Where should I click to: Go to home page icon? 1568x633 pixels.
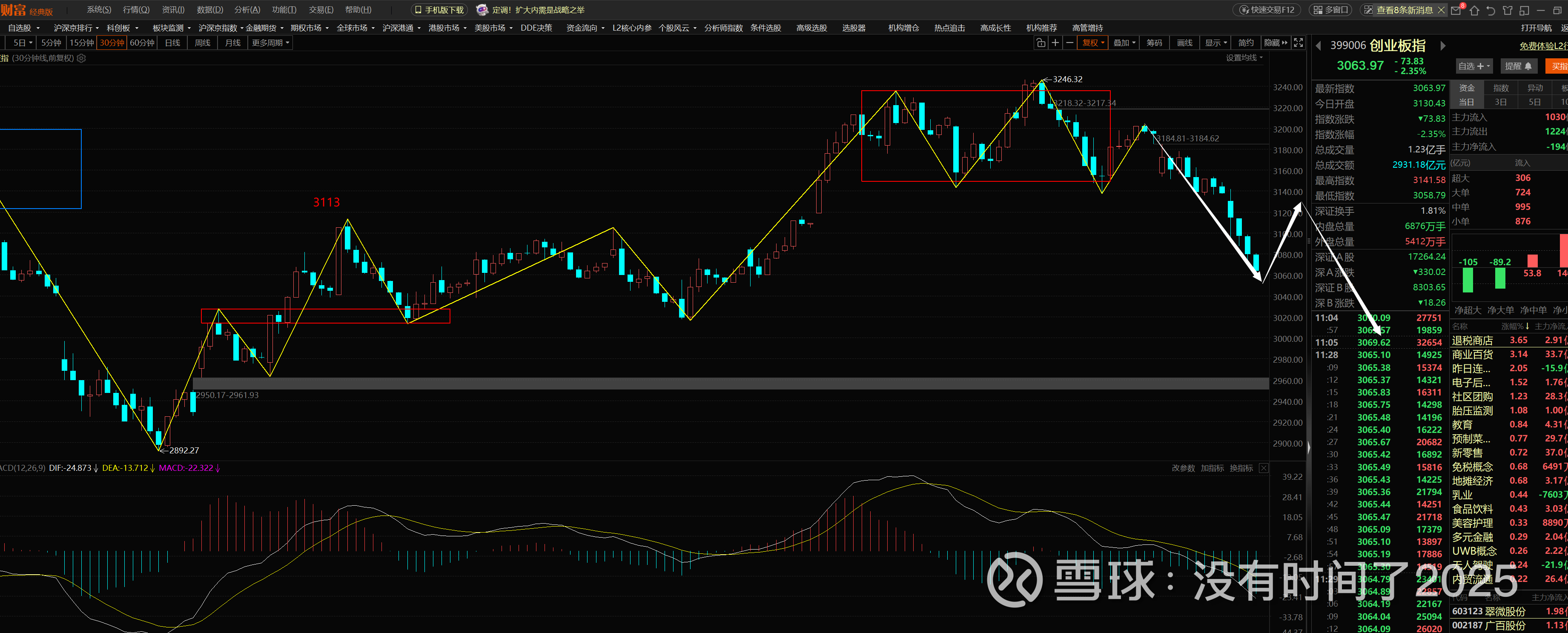(1474, 10)
